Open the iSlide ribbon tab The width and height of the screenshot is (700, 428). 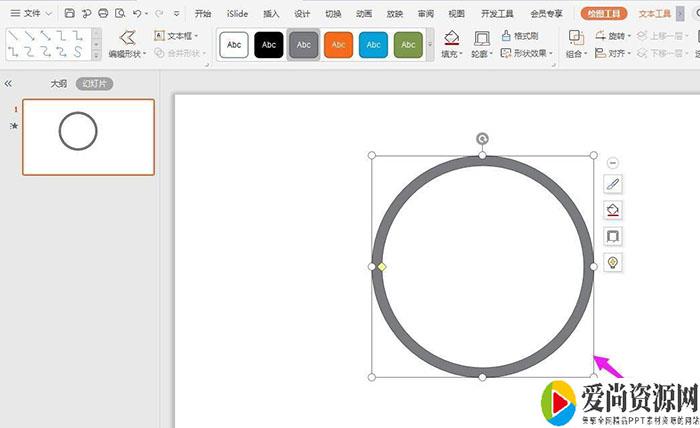tap(237, 14)
